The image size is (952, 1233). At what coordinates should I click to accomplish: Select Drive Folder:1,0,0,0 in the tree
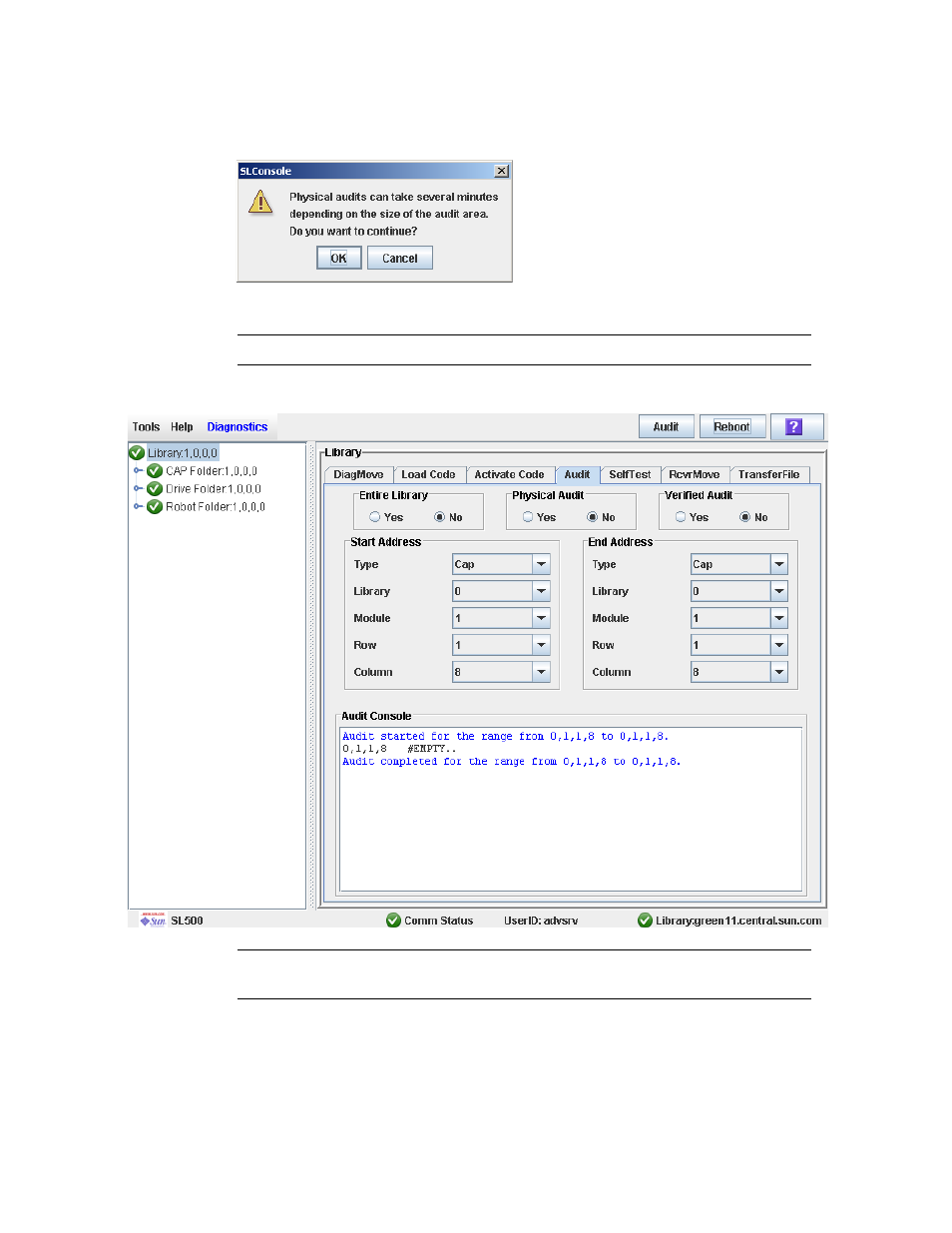[214, 489]
